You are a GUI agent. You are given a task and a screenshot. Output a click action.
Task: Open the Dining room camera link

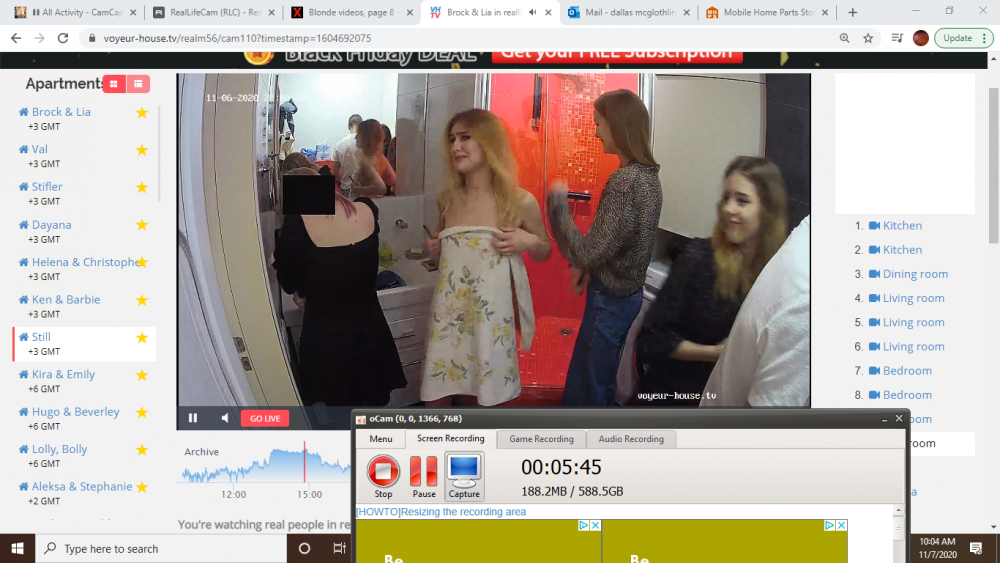(x=914, y=274)
